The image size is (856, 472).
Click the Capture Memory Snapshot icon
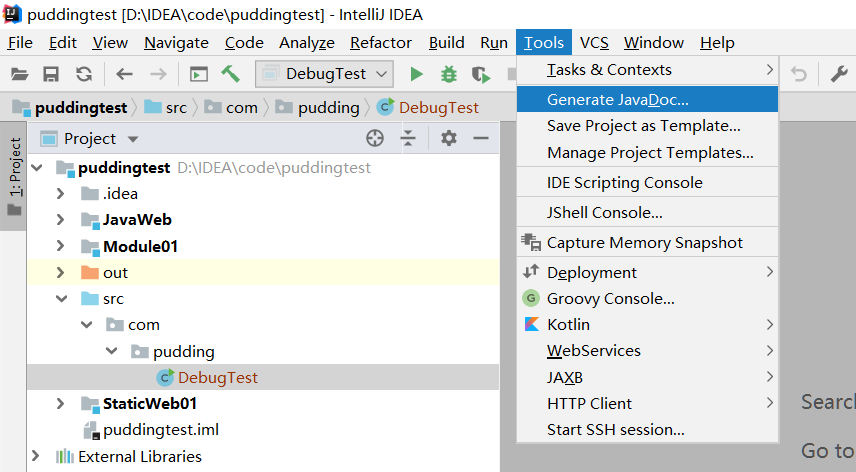[x=531, y=242]
